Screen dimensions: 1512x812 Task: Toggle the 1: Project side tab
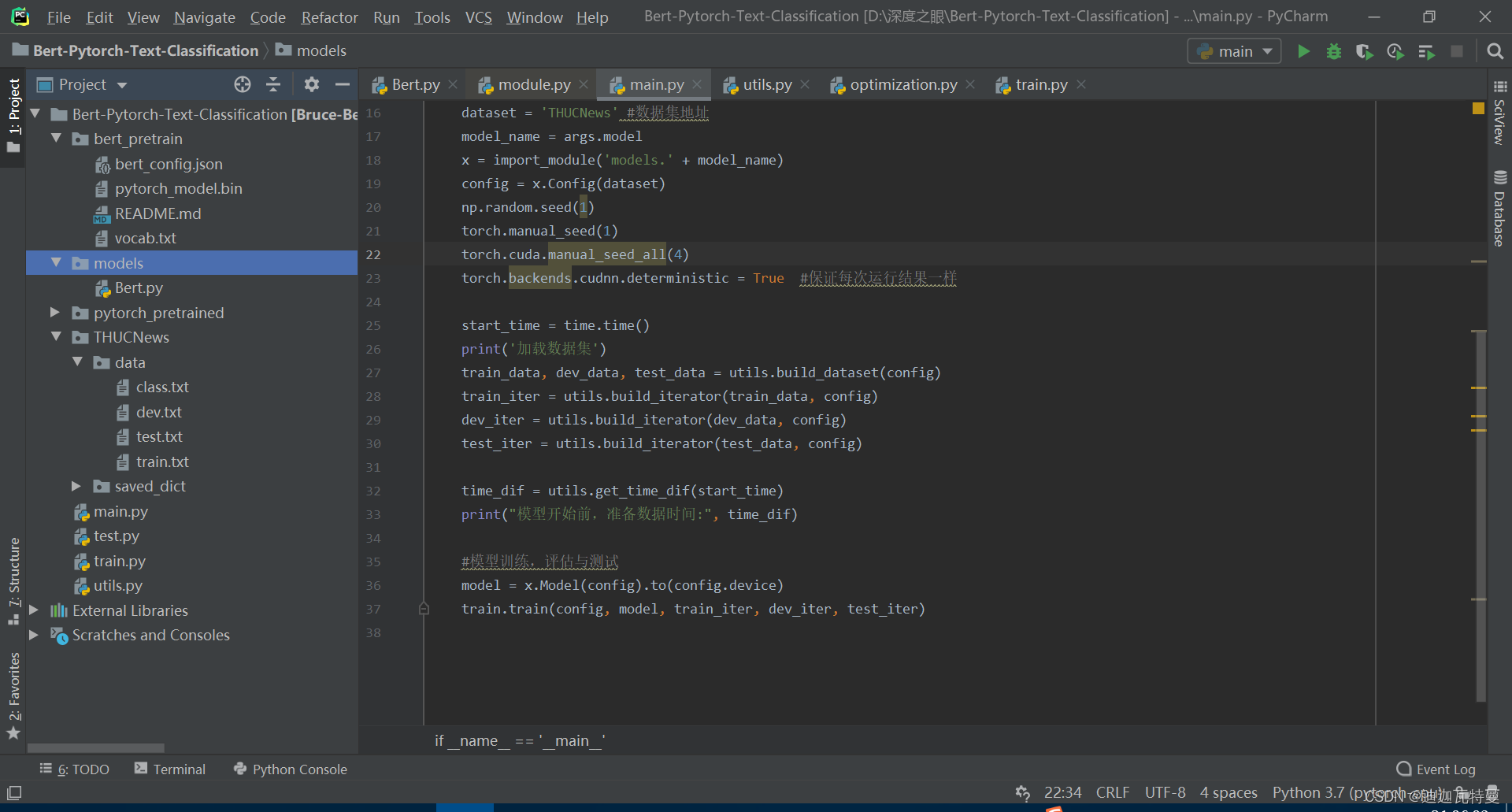(13, 117)
